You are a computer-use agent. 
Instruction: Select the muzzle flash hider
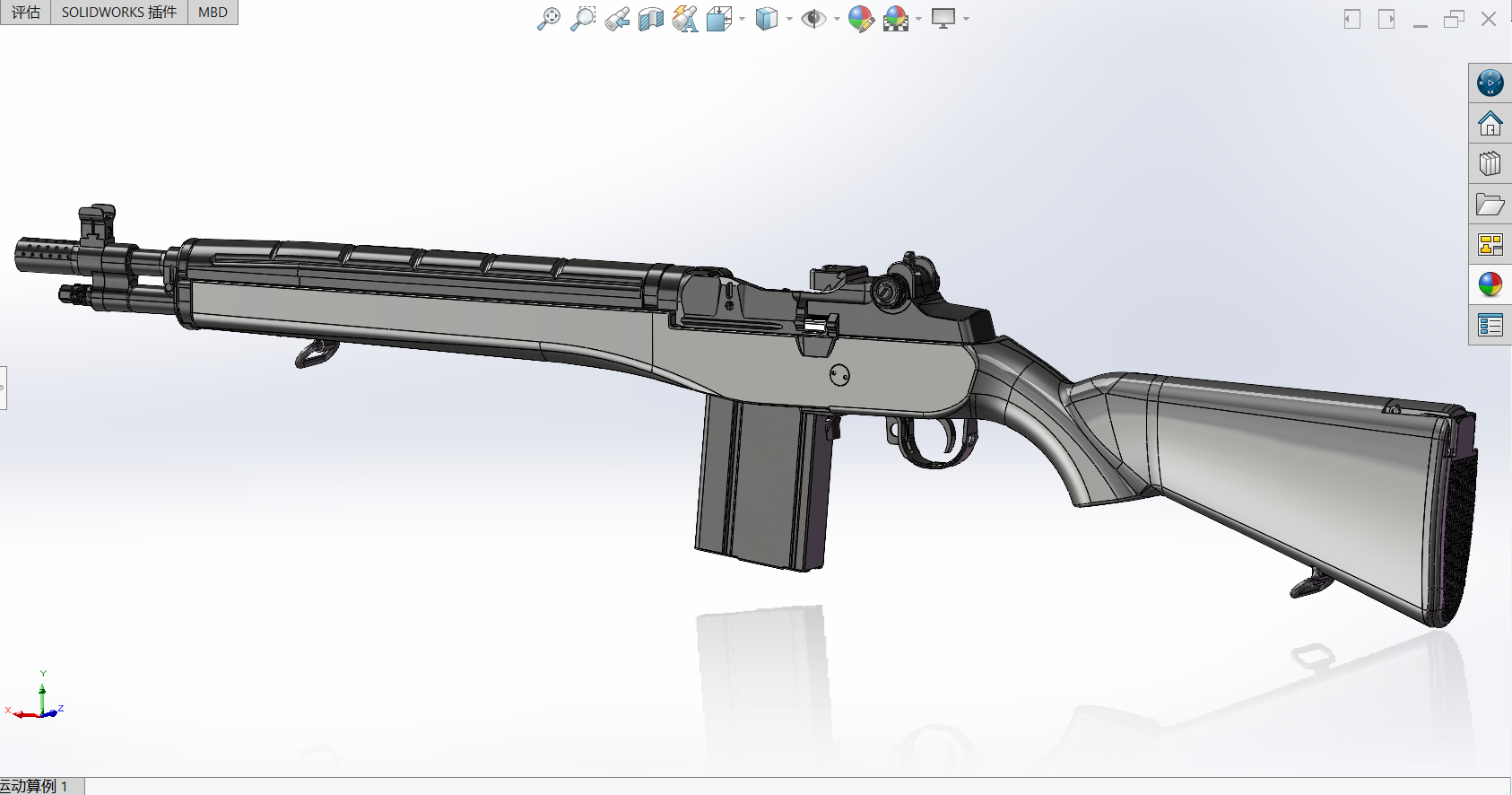click(45, 253)
